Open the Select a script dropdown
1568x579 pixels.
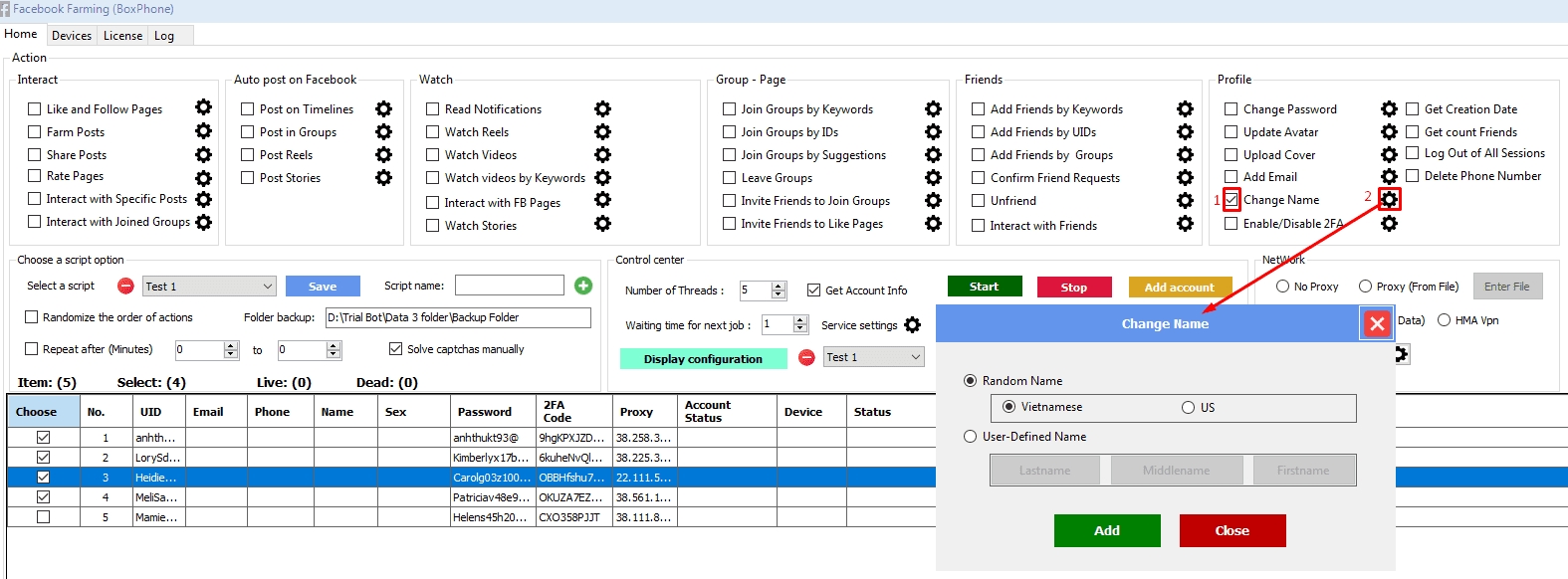(209, 286)
